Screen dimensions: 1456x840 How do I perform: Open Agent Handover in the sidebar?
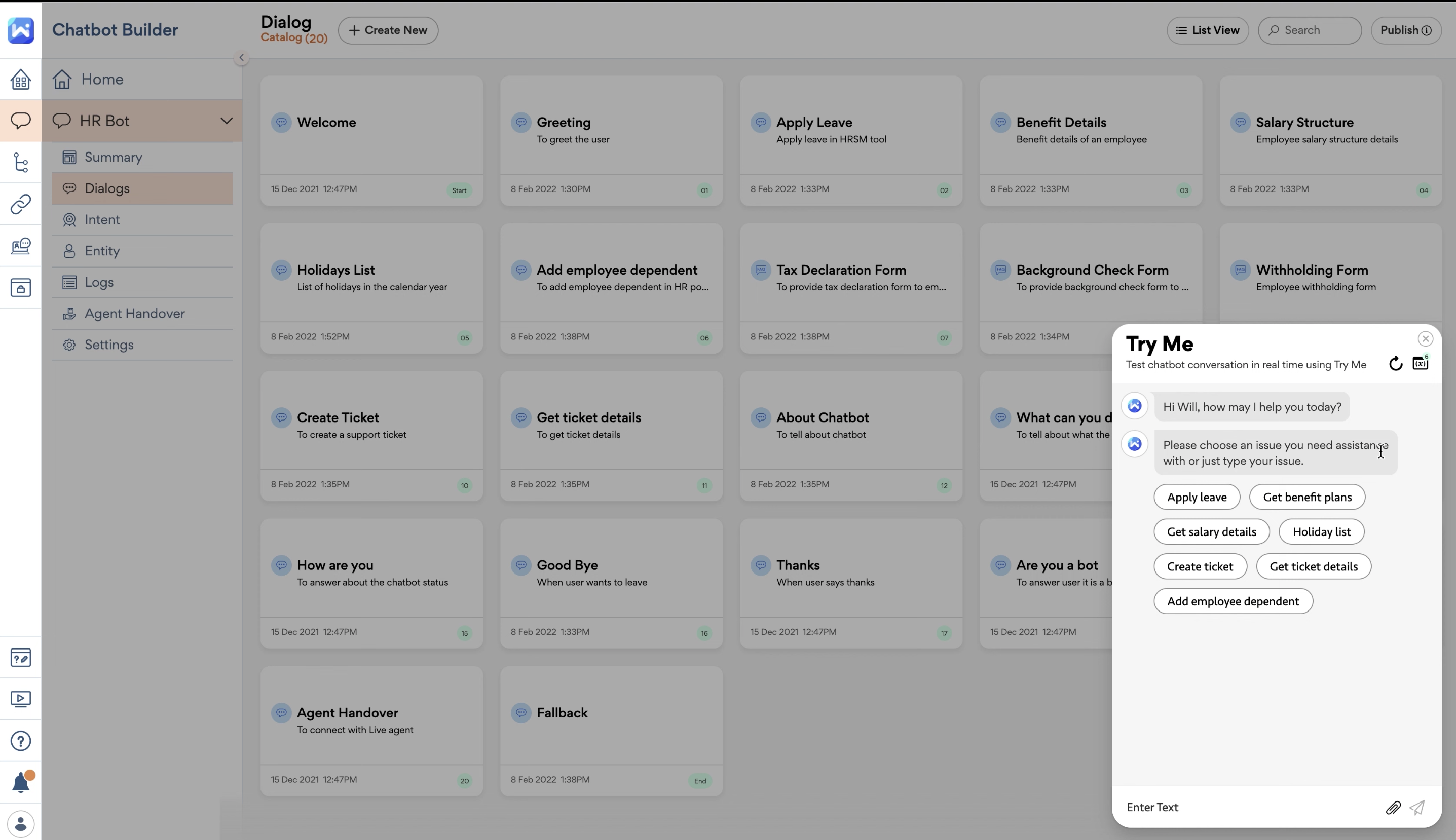point(134,314)
